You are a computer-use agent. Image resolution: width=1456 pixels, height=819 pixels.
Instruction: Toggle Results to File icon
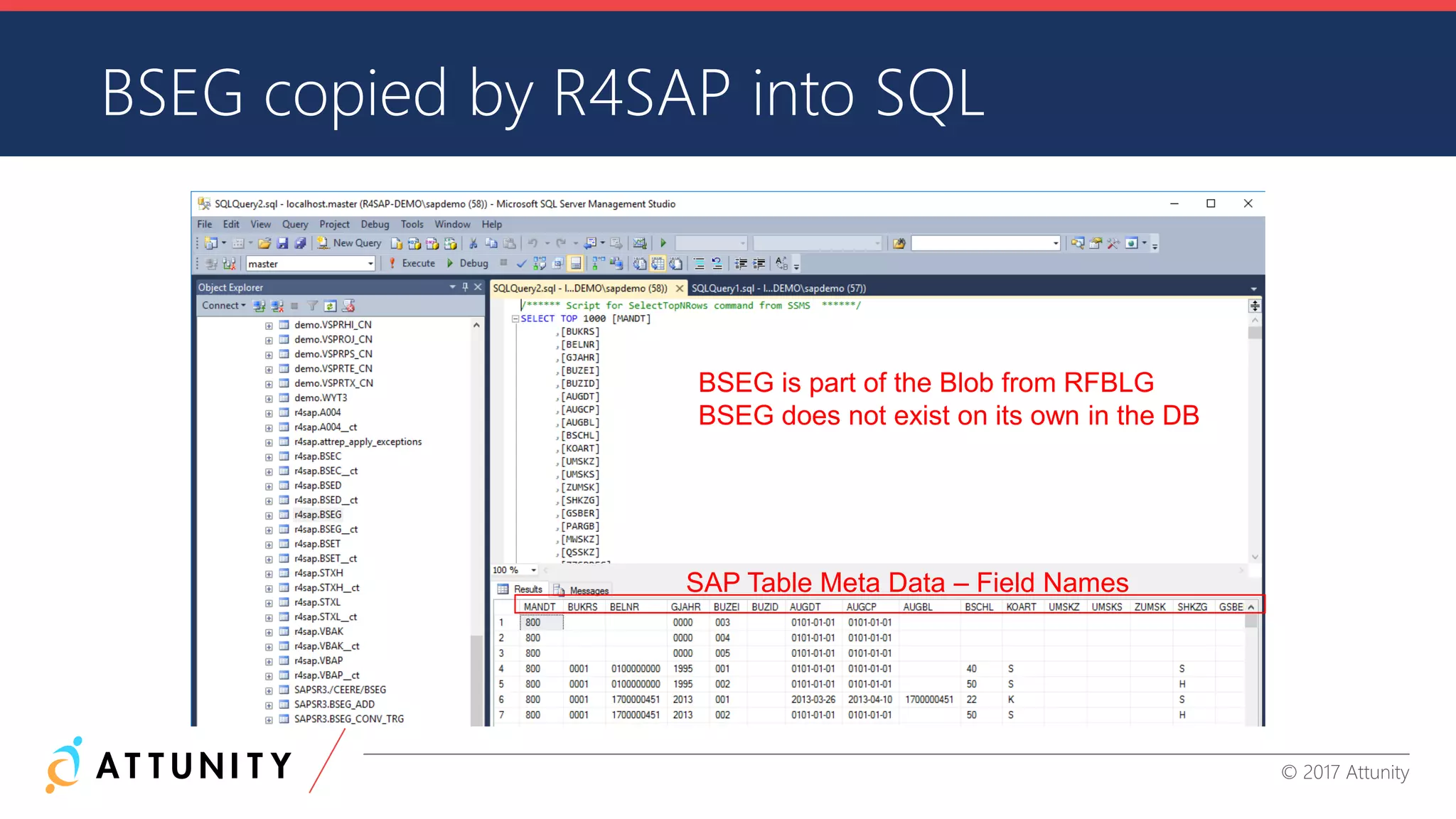pos(675,264)
